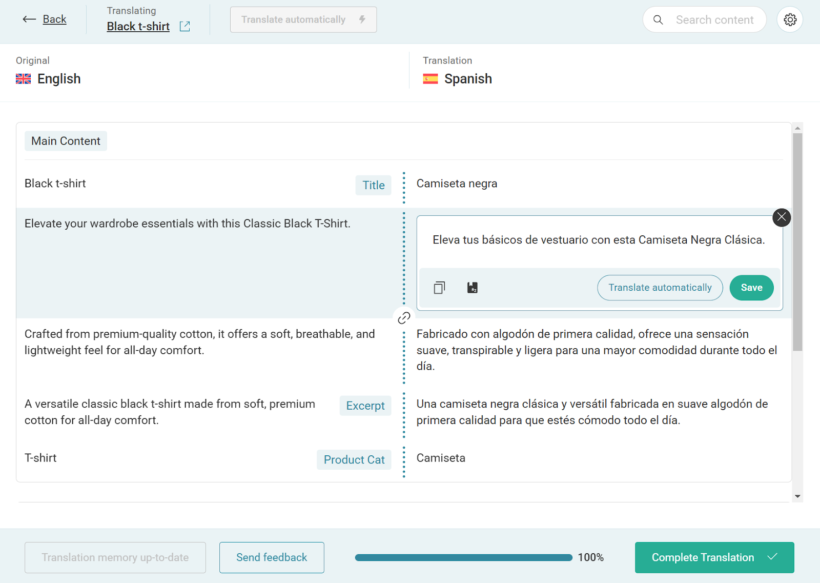The width and height of the screenshot is (820, 583).
Task: Click the link segments chain icon
Action: [x=404, y=317]
